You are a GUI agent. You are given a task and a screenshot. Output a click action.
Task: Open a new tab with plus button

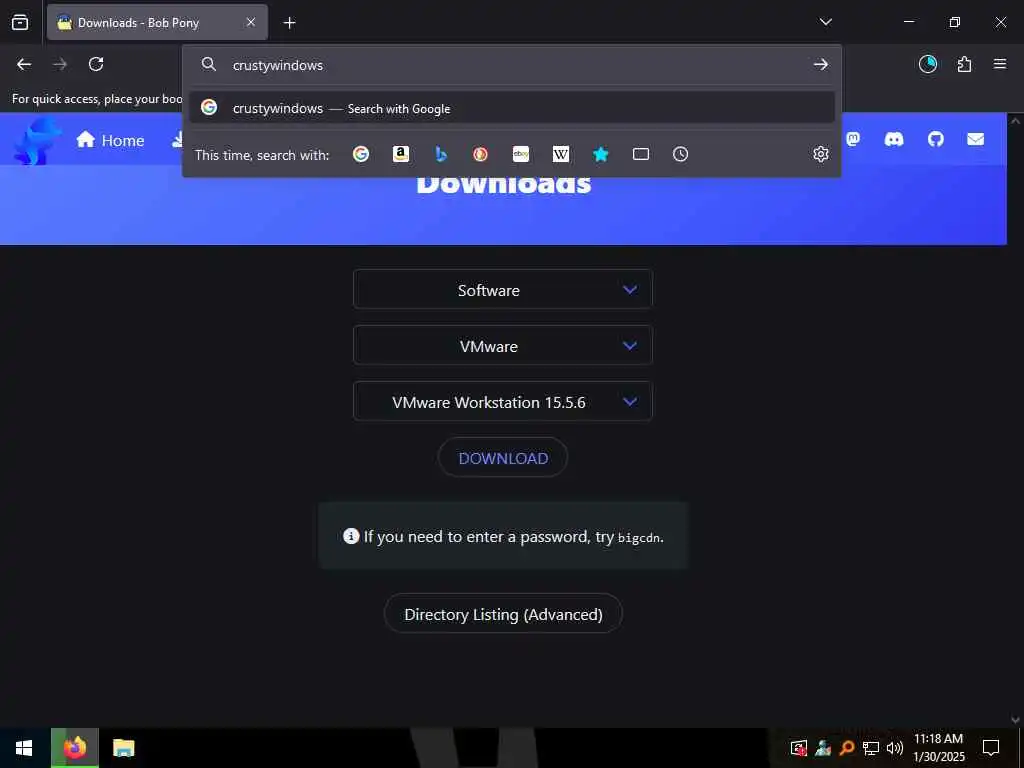point(289,23)
